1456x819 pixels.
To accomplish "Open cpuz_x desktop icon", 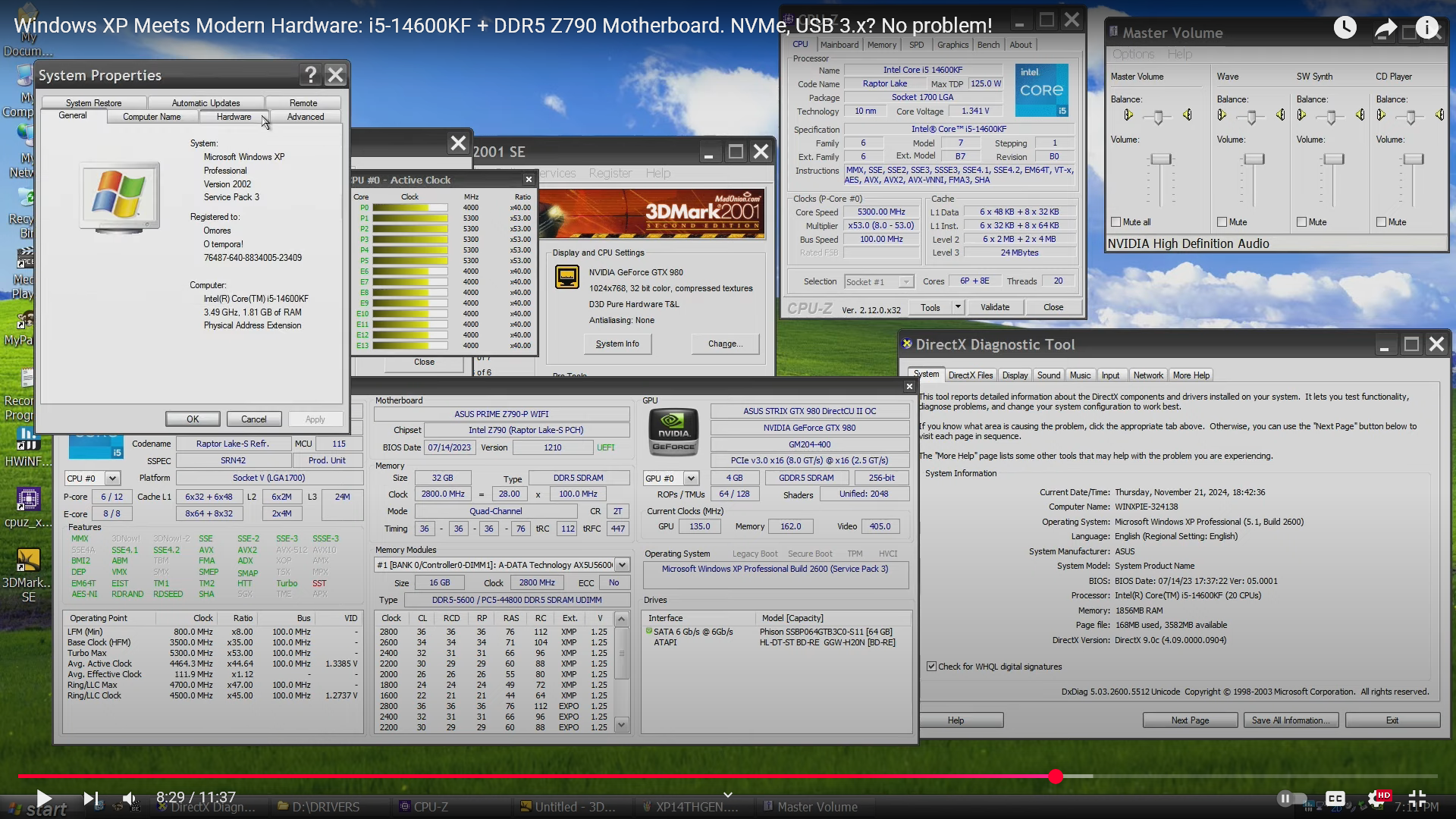I will (x=28, y=507).
